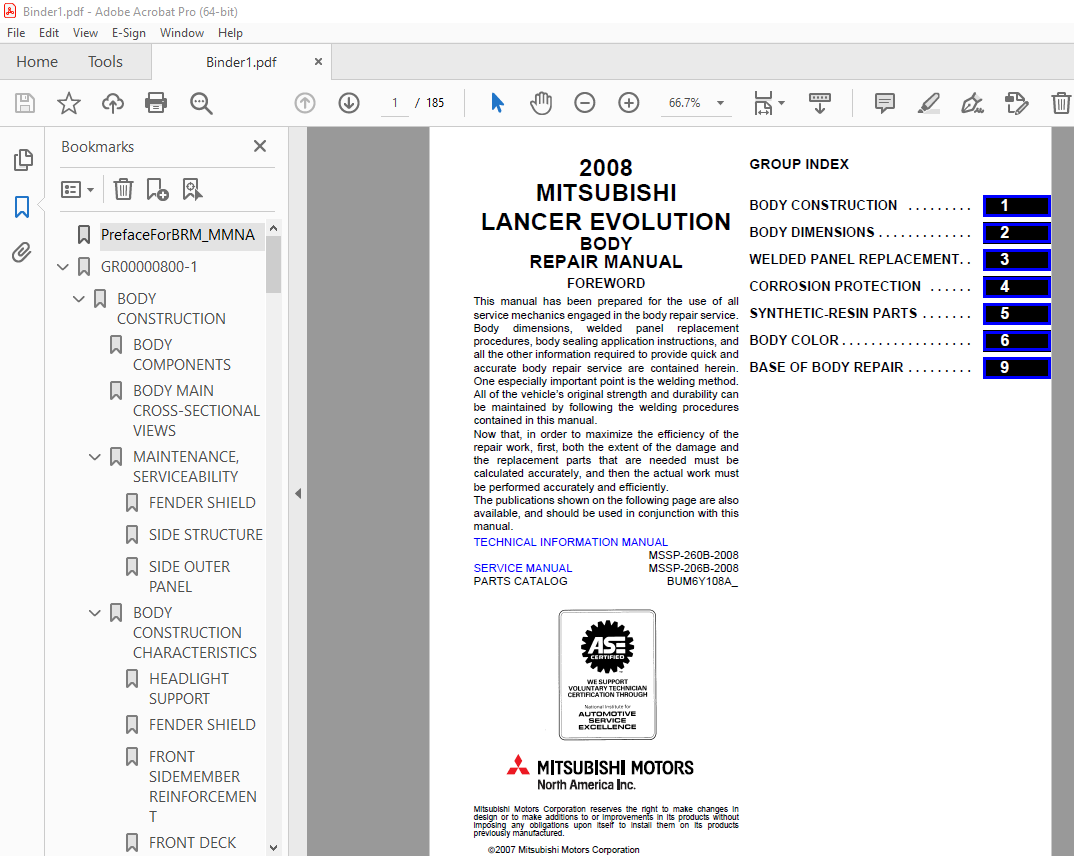
Task: Delete selected bookmark with trash icon
Action: coord(123,189)
